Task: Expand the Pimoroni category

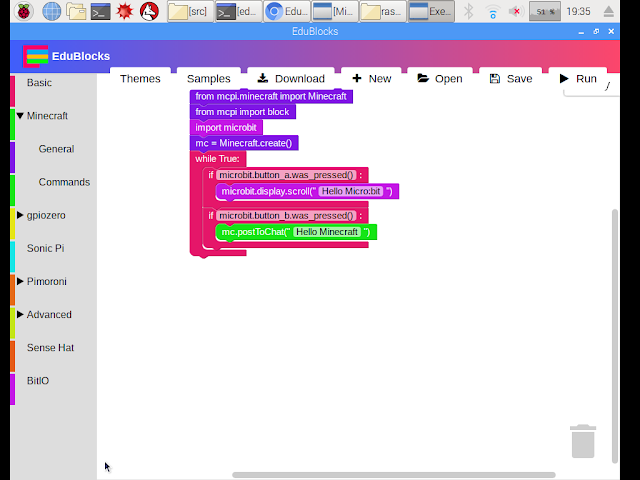Action: pos(20,281)
